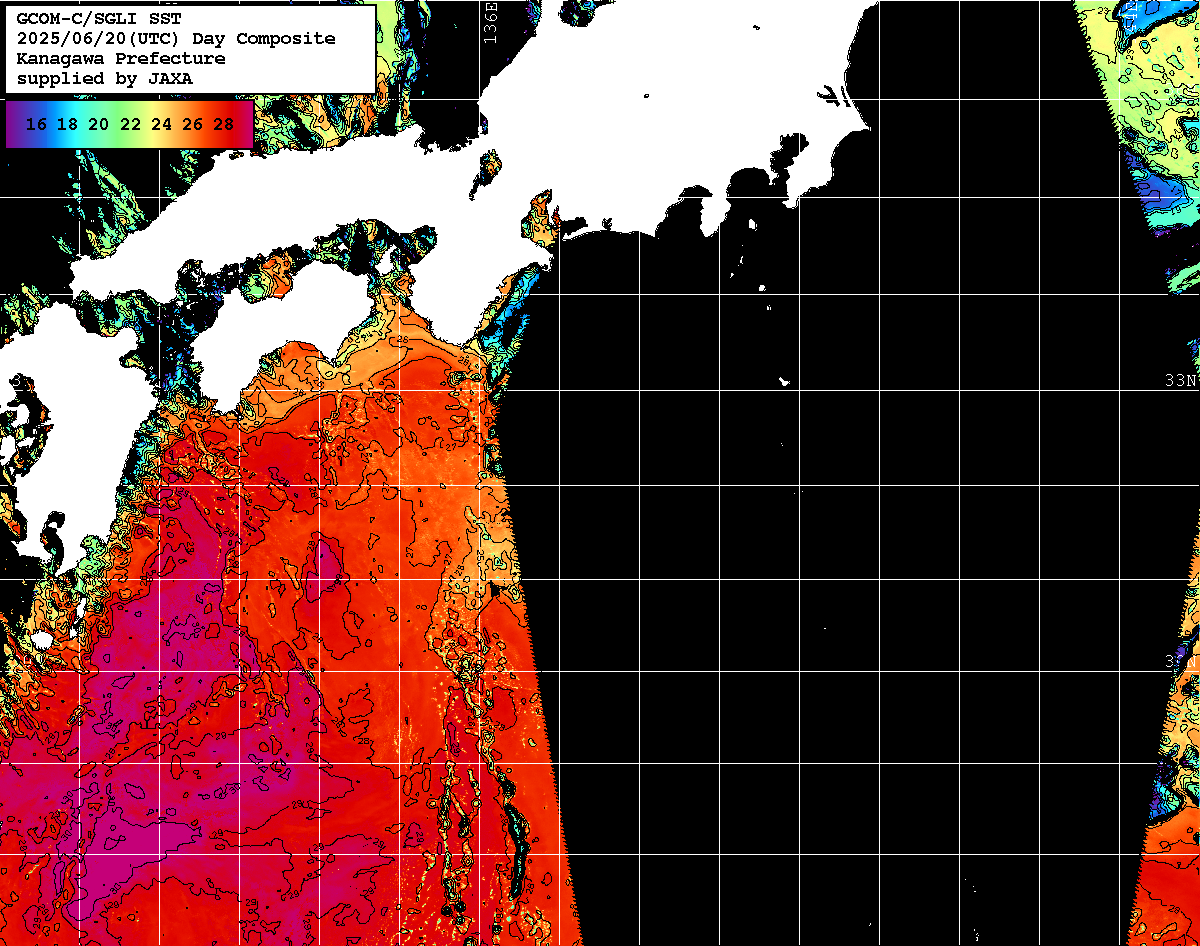Click the 'supplied by JAXA' credit line
1200x946 pixels.
[105, 78]
